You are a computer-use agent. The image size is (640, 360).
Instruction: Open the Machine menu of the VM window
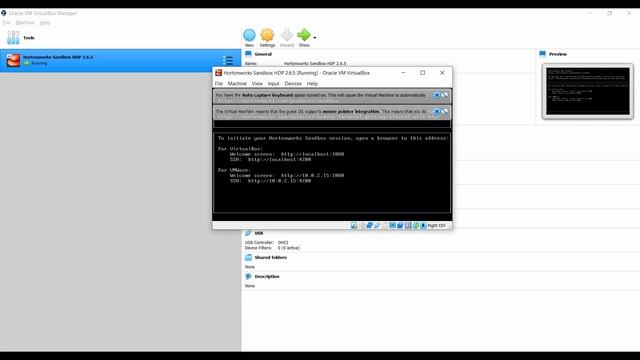237,84
